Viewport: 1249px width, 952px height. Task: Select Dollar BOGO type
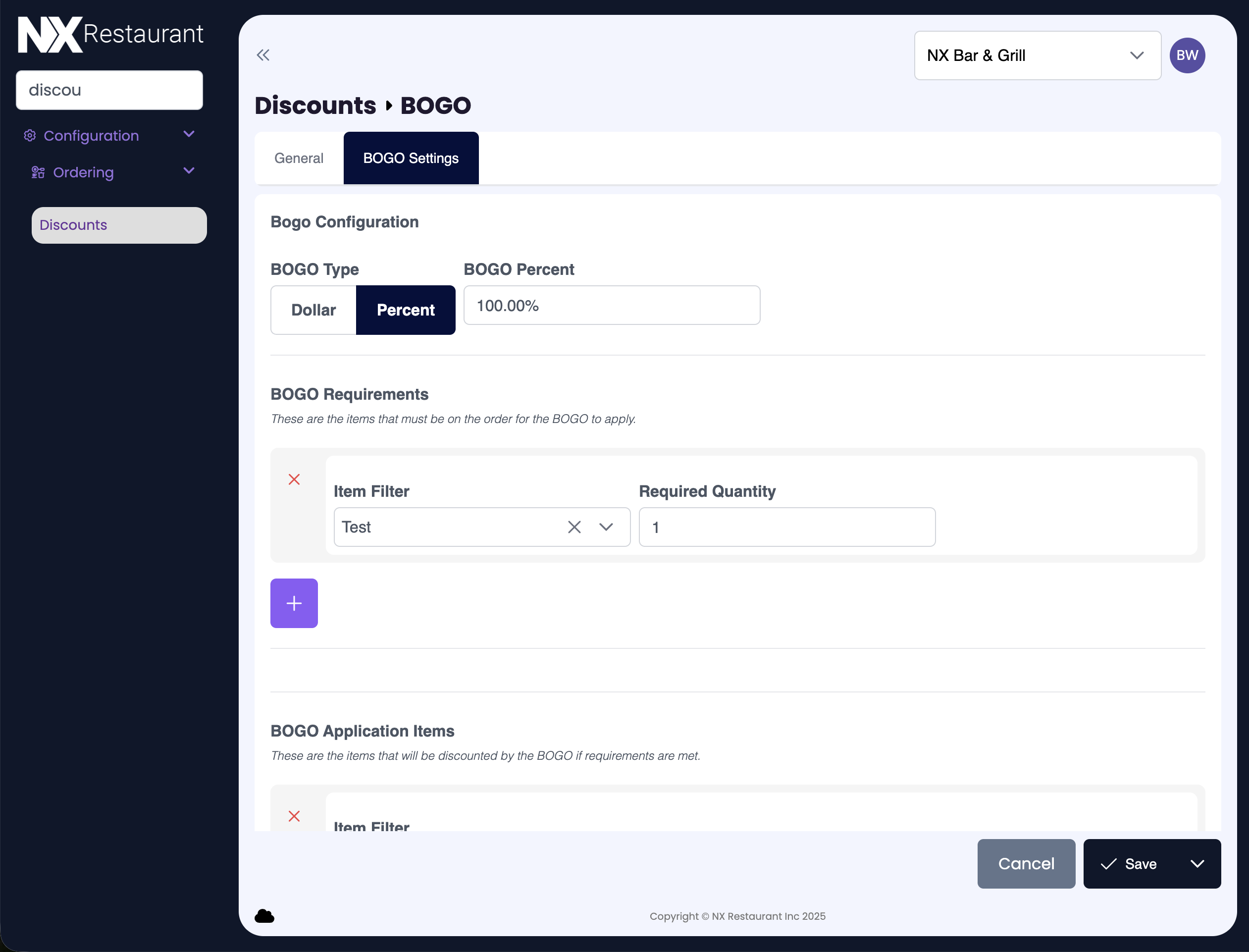(x=313, y=310)
